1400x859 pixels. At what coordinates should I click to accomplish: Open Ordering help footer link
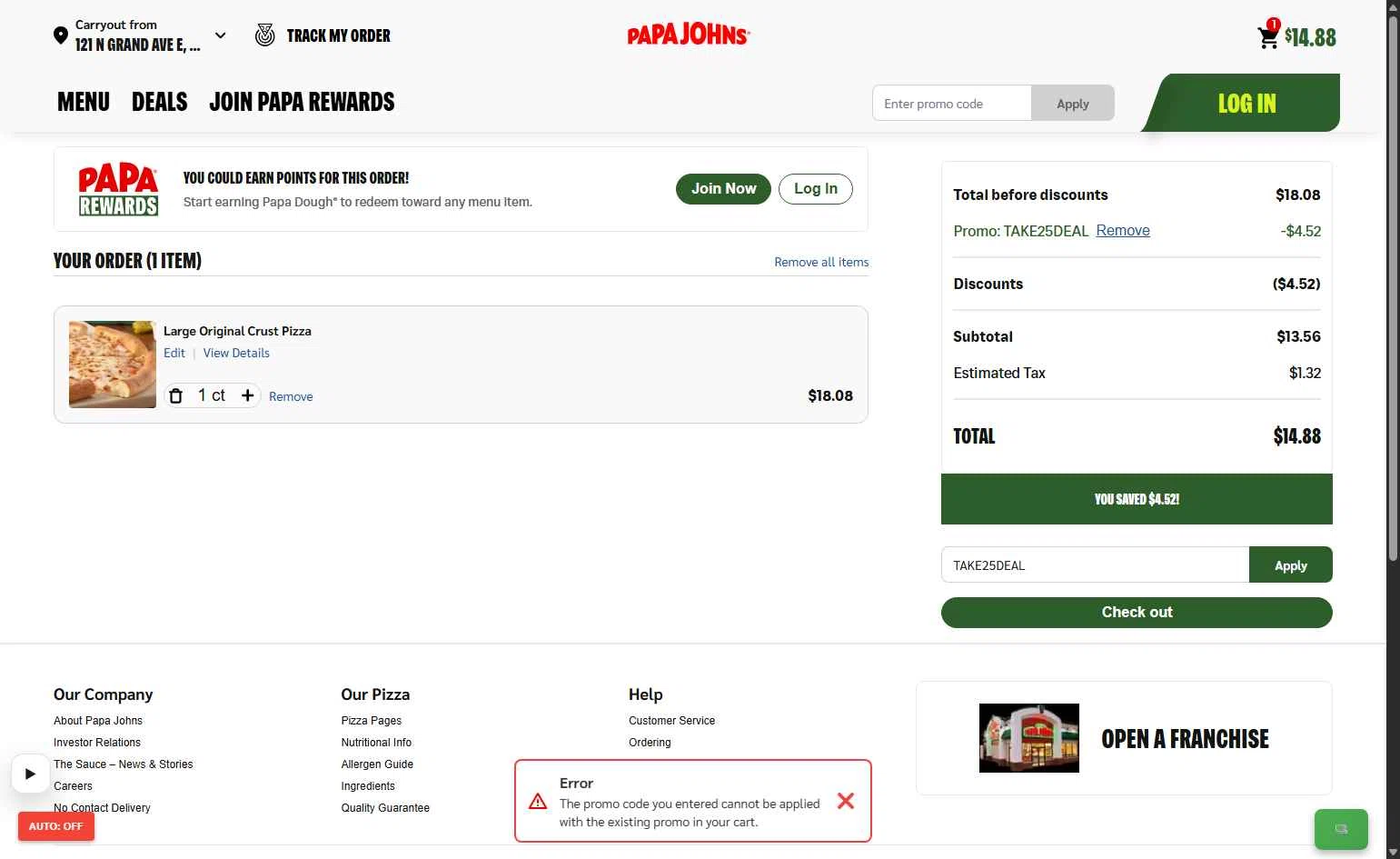click(650, 743)
